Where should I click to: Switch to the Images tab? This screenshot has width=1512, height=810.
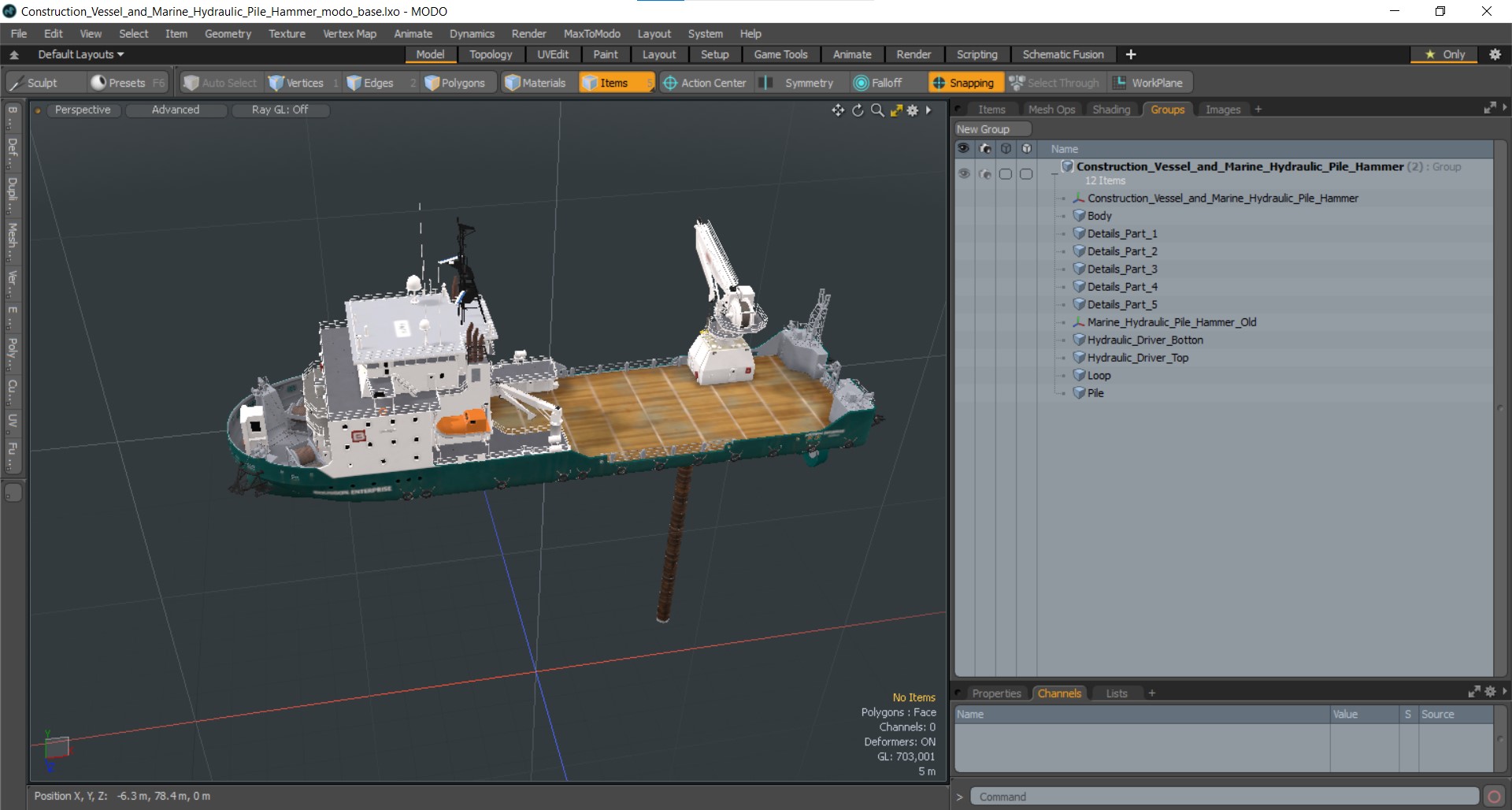(1223, 110)
